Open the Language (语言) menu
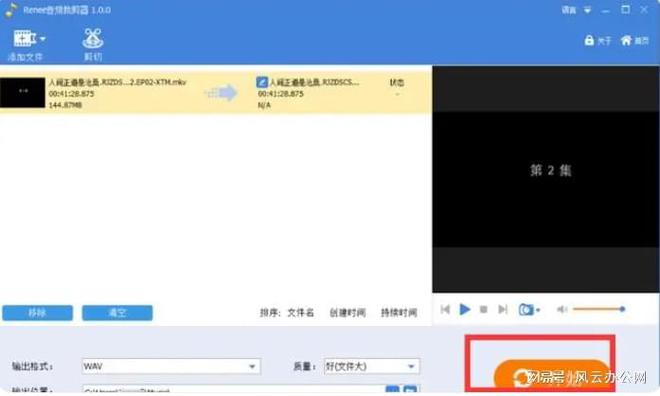Viewport: 660px width, 396px height. click(569, 10)
